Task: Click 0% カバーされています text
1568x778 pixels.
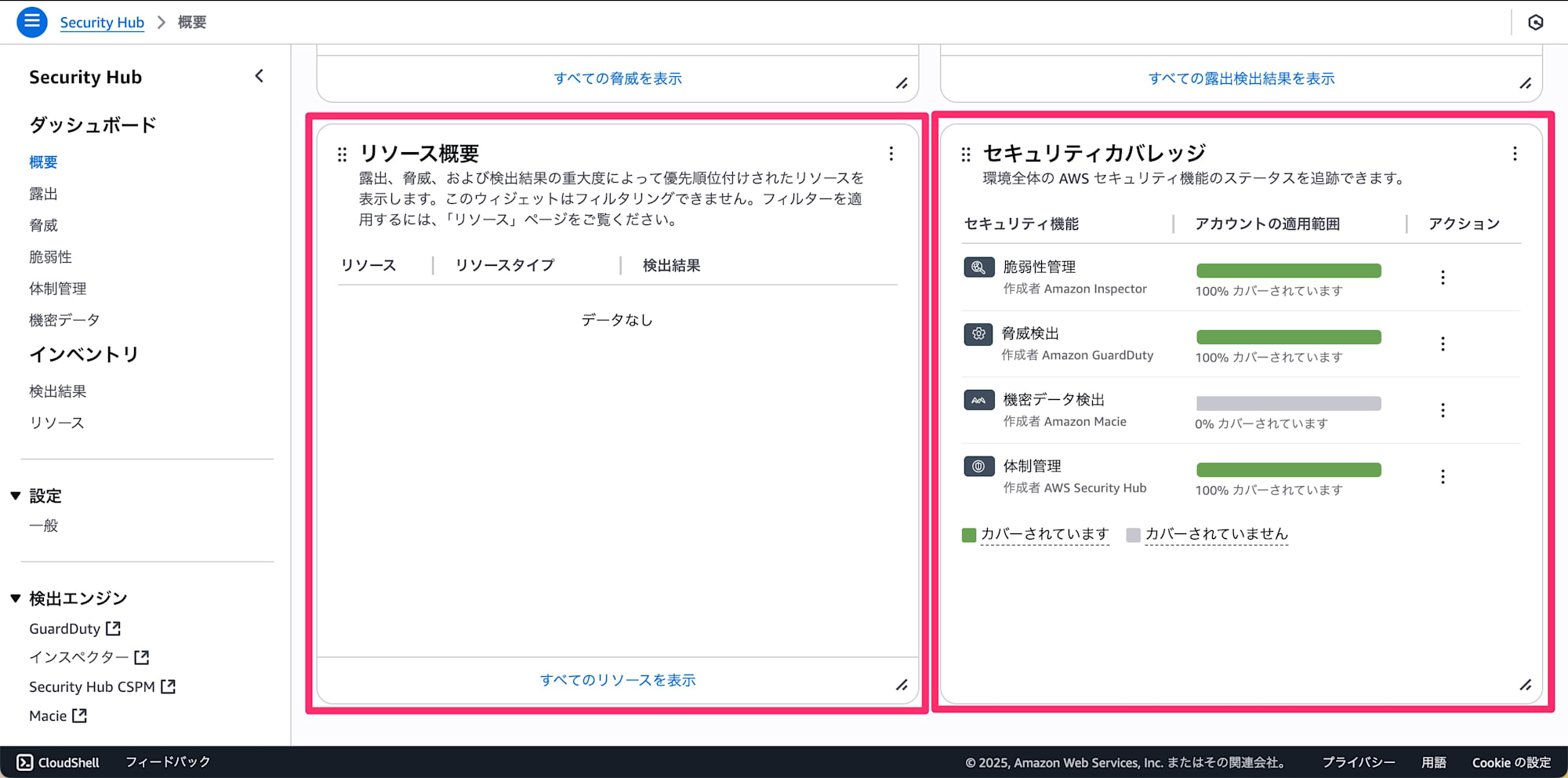Action: click(1261, 424)
